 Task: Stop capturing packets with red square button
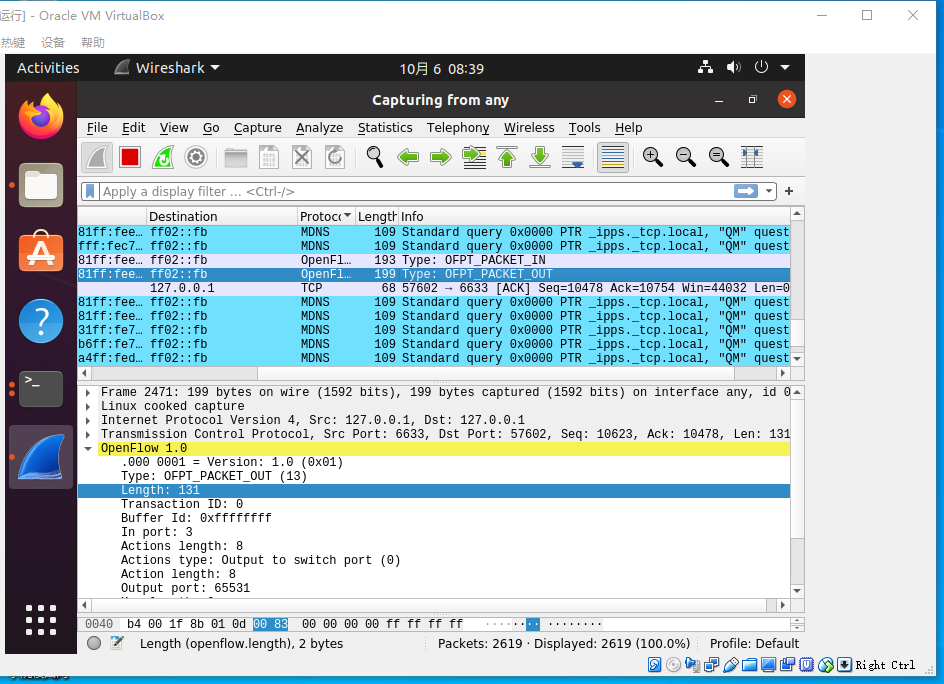(x=130, y=158)
